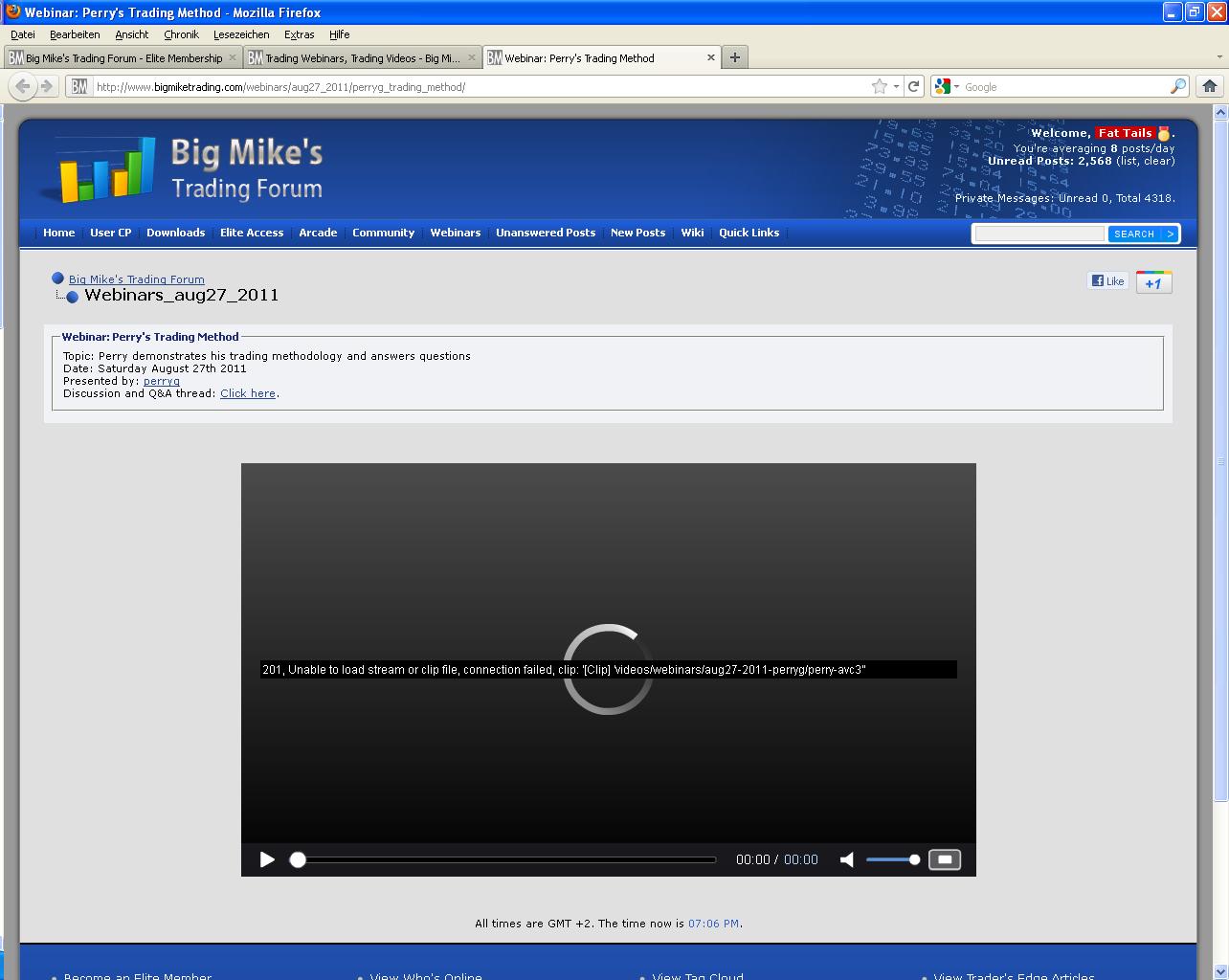Click the forum SEARCH button
Screen dimensions: 1229x980
click(1133, 234)
